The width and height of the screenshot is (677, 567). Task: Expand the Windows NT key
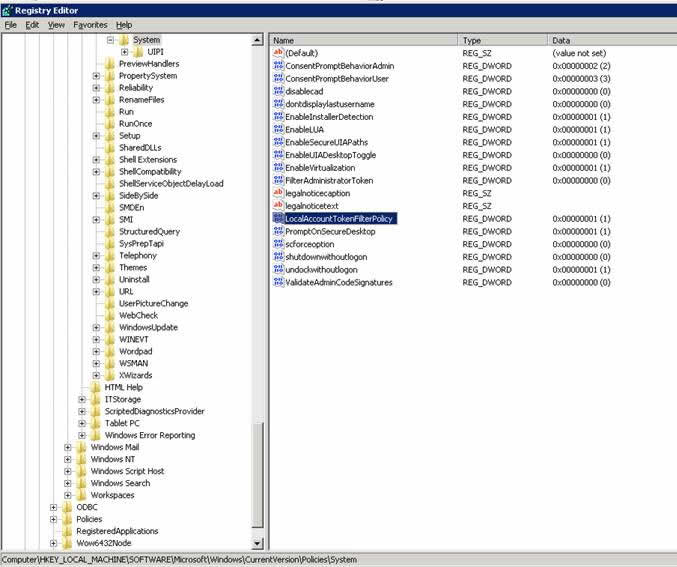click(x=69, y=459)
